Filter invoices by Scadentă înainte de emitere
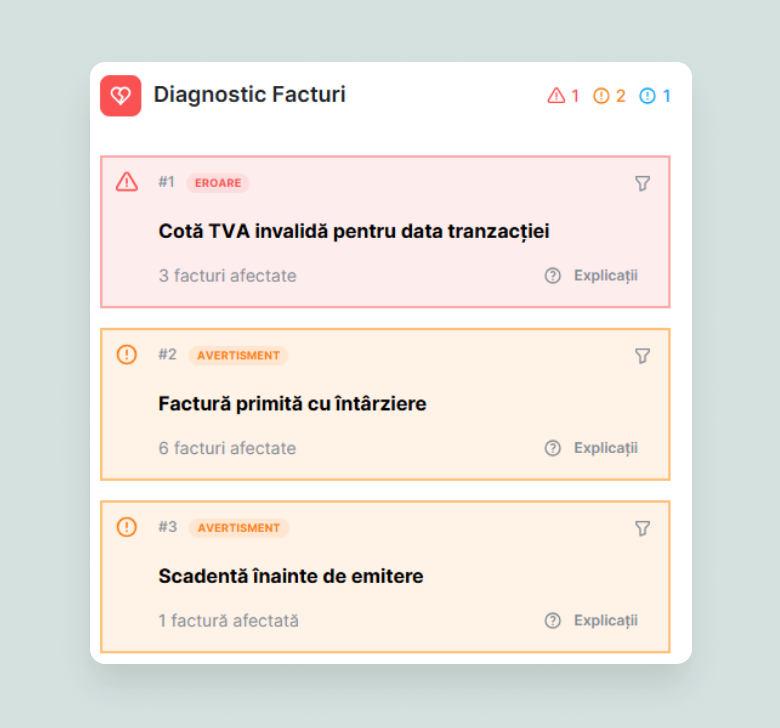 pos(642,528)
